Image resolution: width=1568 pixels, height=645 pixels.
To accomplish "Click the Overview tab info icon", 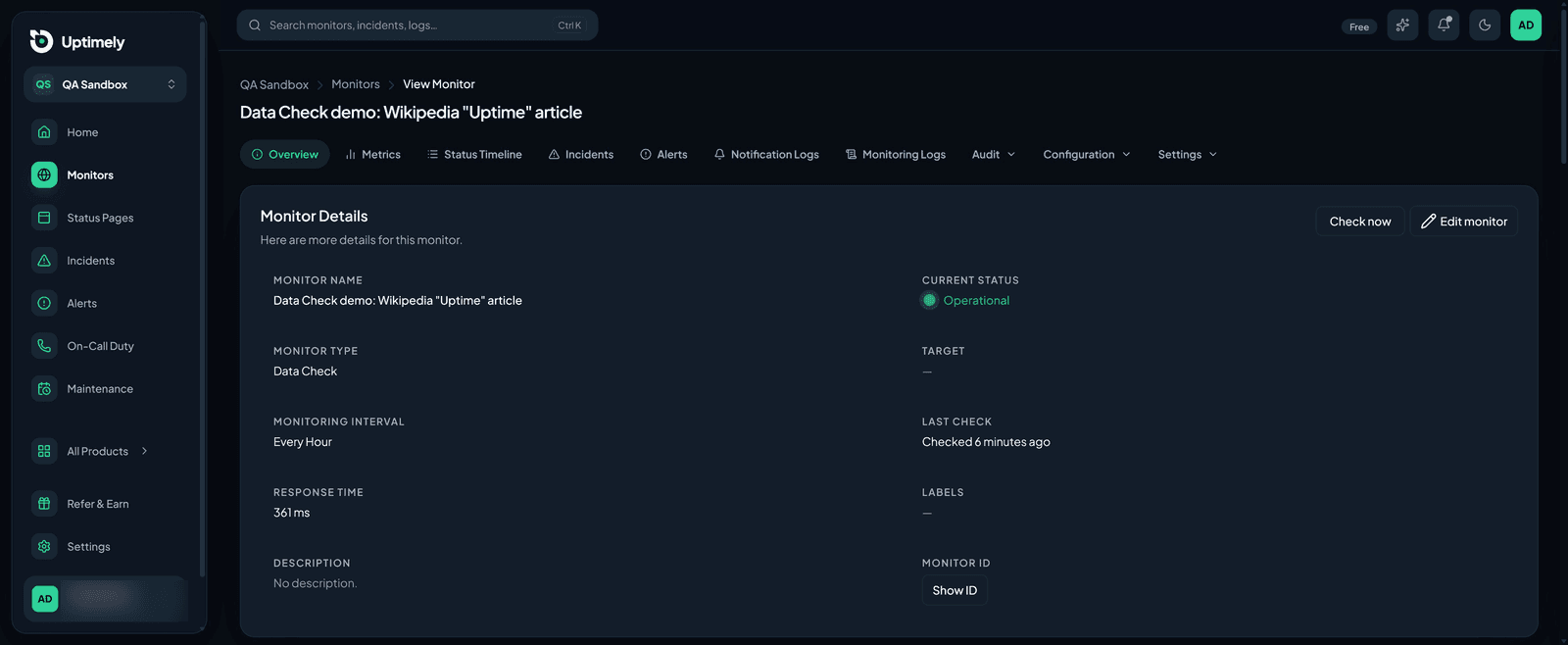I will coord(257,155).
